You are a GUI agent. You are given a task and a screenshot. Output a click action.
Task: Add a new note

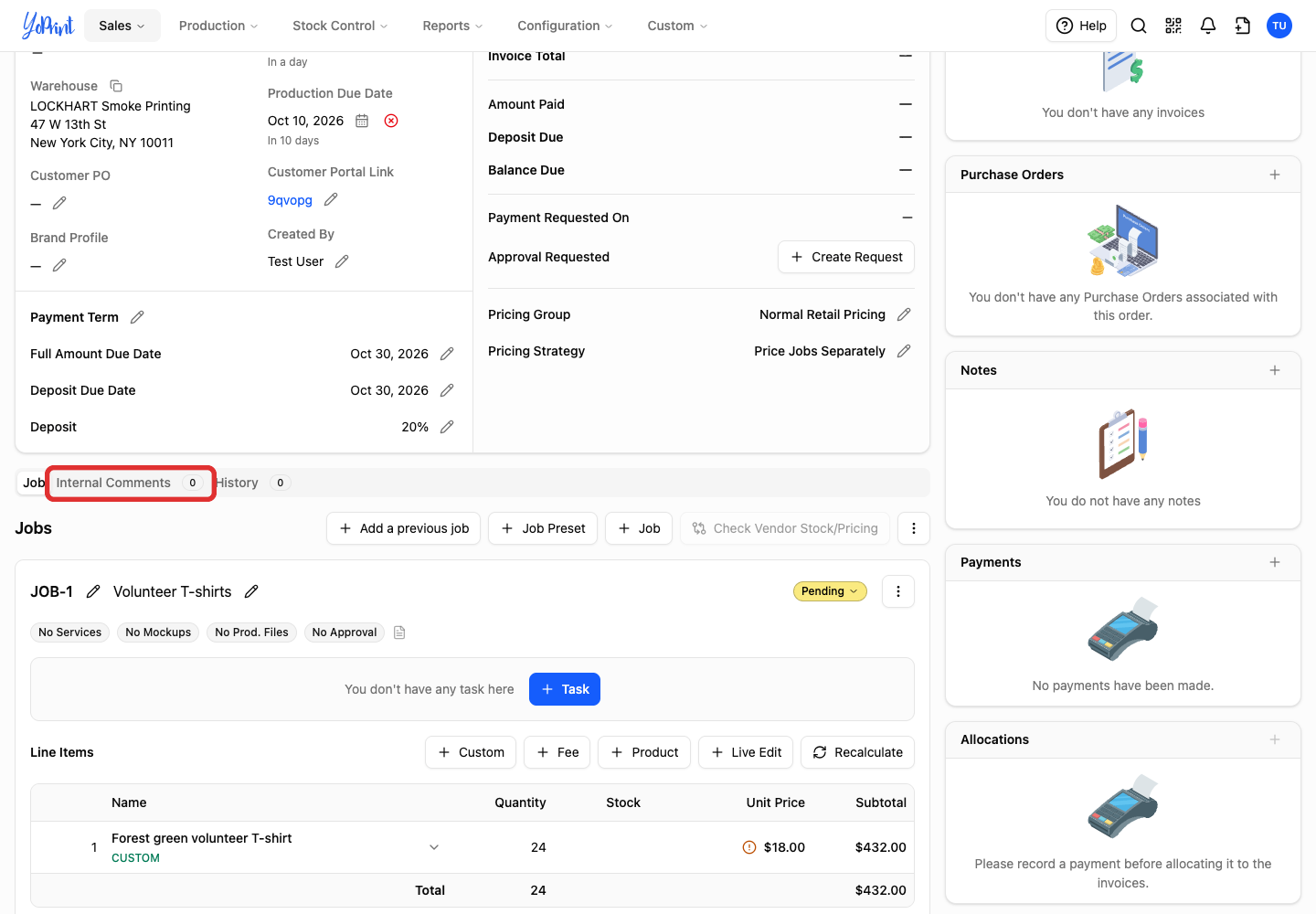coord(1275,370)
